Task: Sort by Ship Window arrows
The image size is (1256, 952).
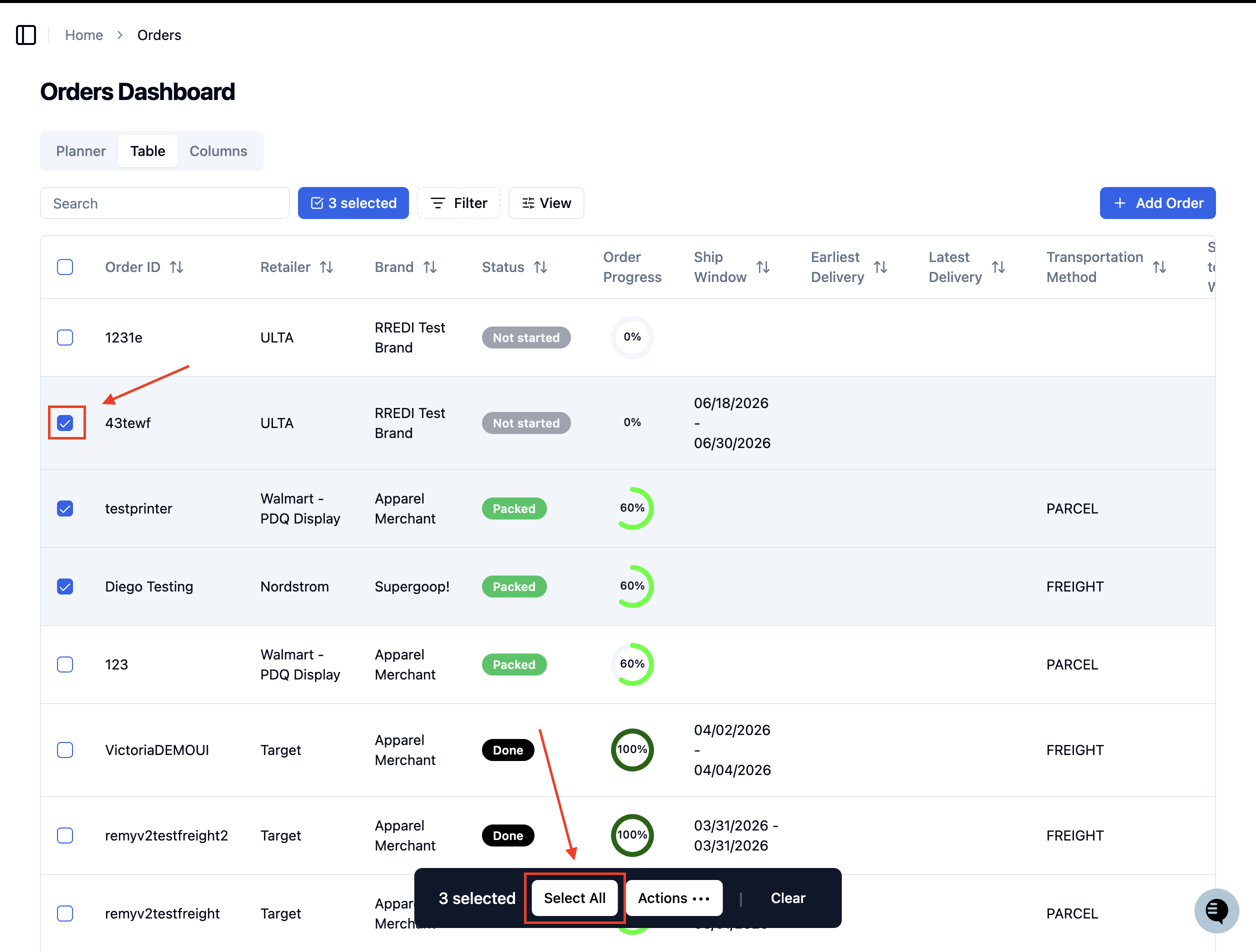Action: [x=763, y=267]
